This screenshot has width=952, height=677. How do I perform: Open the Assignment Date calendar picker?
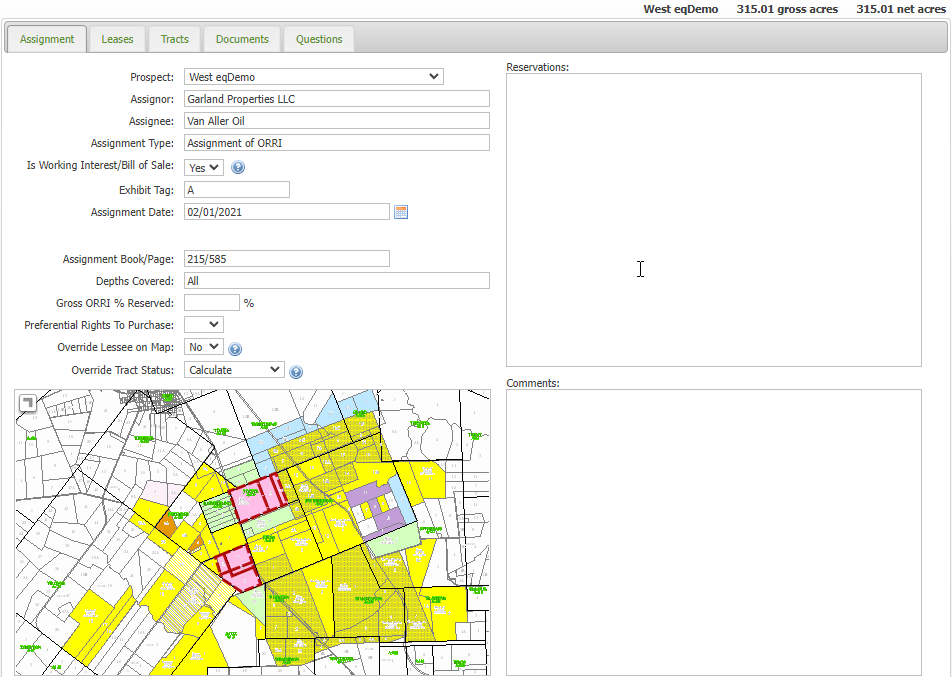[401, 212]
